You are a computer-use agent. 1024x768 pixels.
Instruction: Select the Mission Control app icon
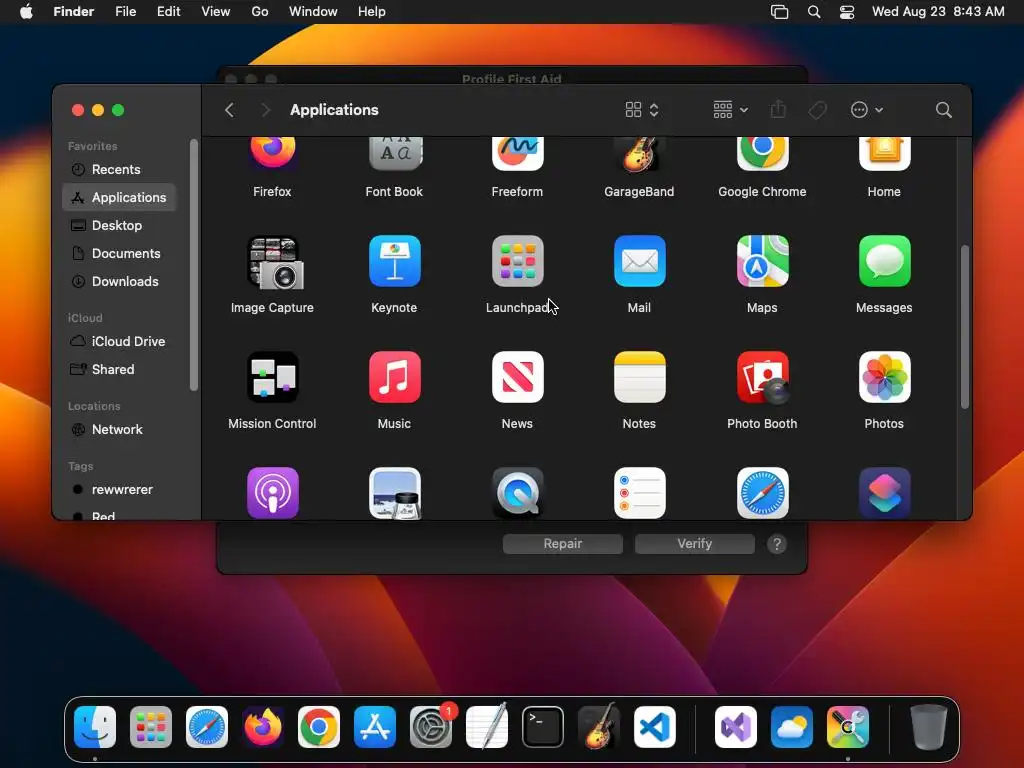click(272, 377)
